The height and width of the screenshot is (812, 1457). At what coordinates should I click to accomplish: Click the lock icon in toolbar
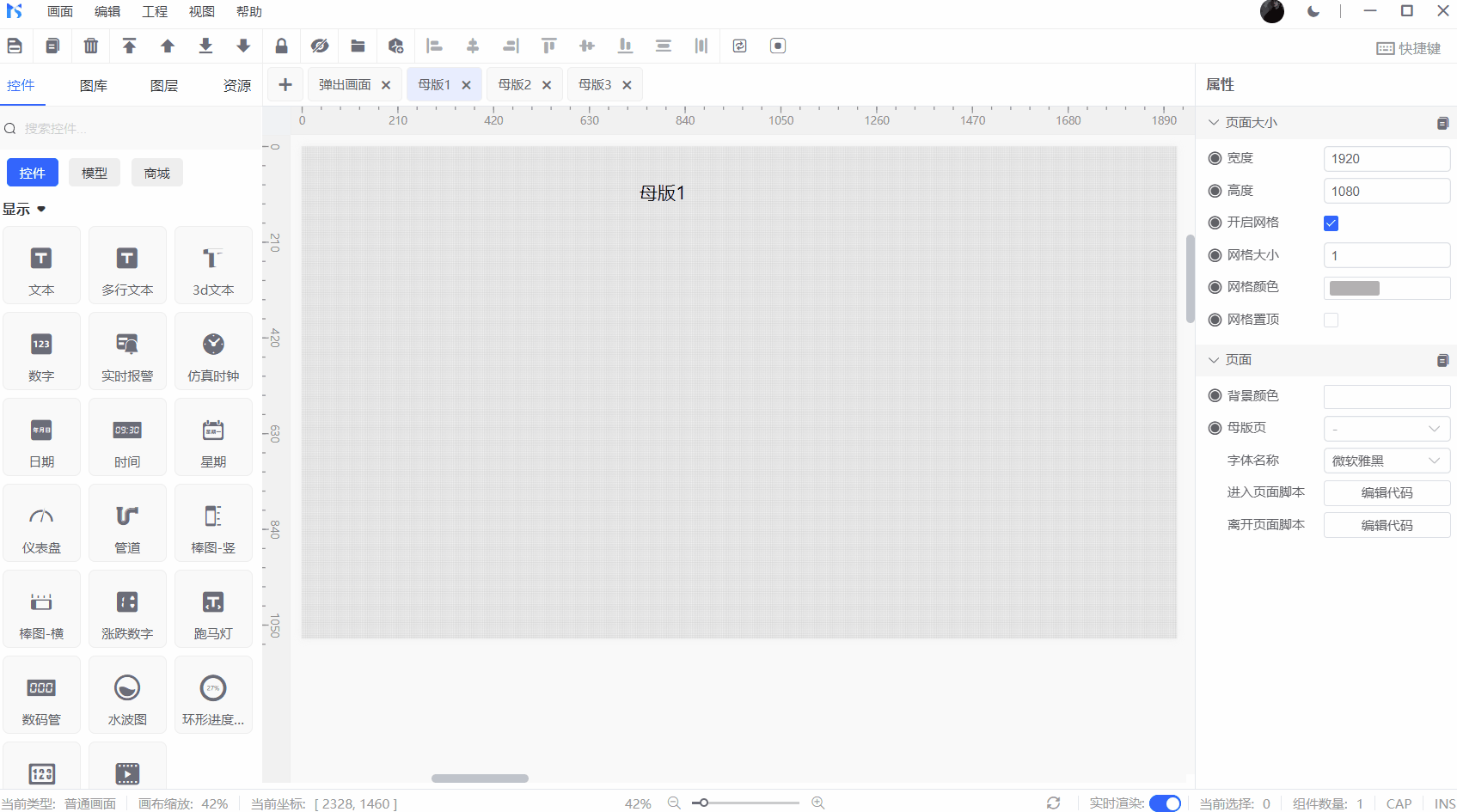[281, 46]
